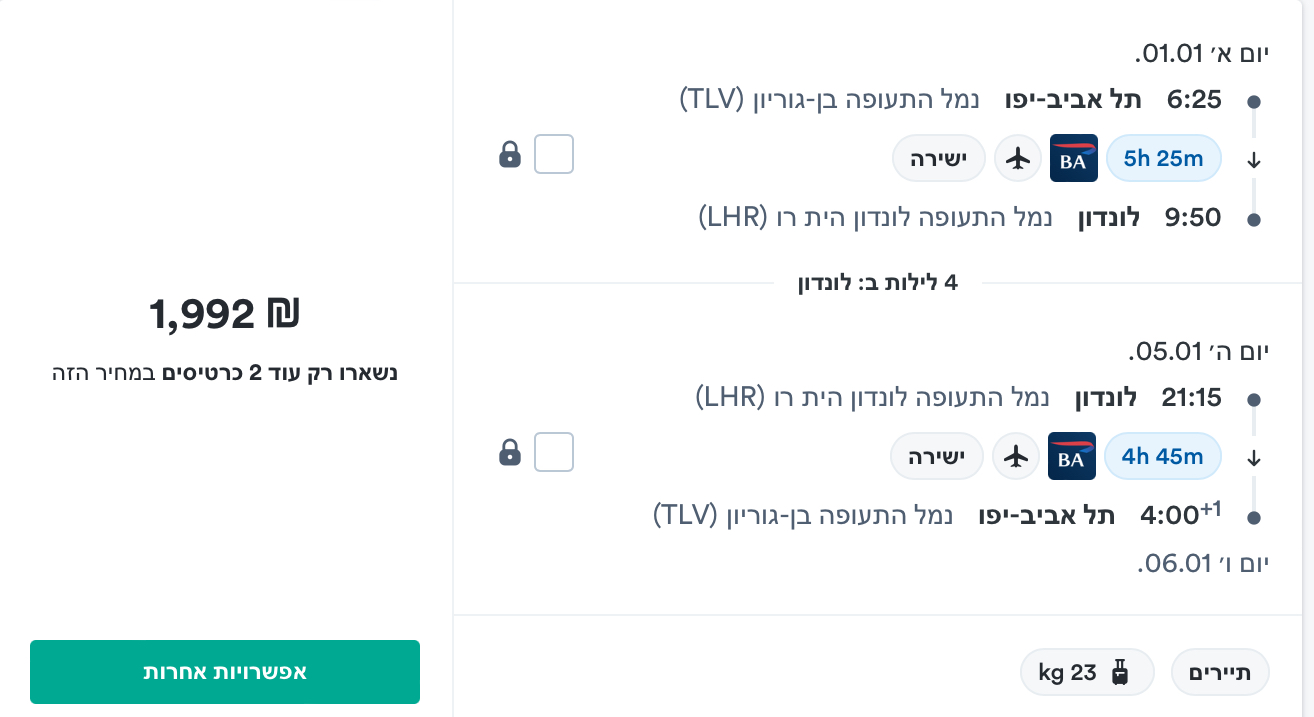
Task: Click the down arrow on return flight timeline
Action: 1254,458
